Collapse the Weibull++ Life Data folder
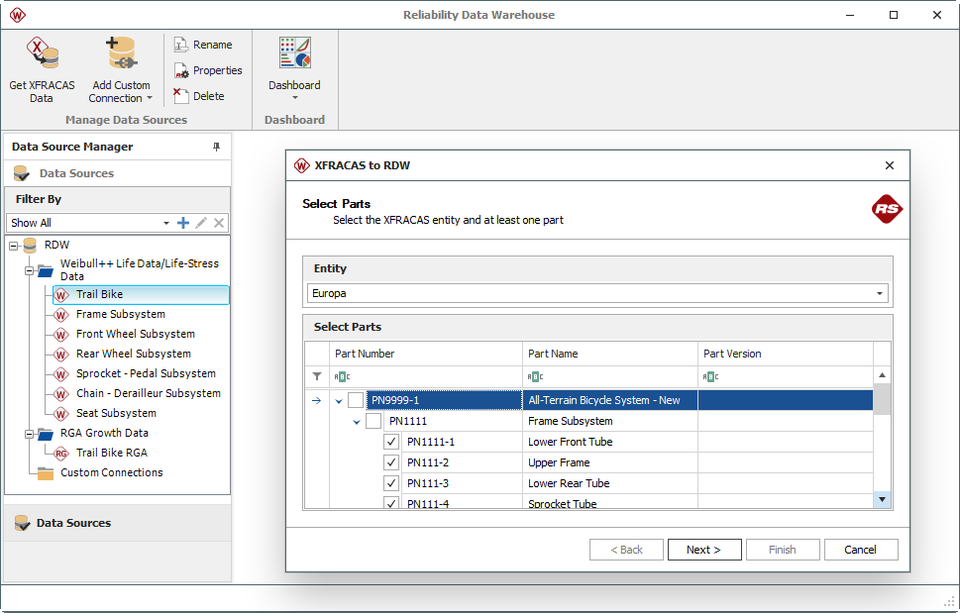The width and height of the screenshot is (960, 613). [29, 270]
